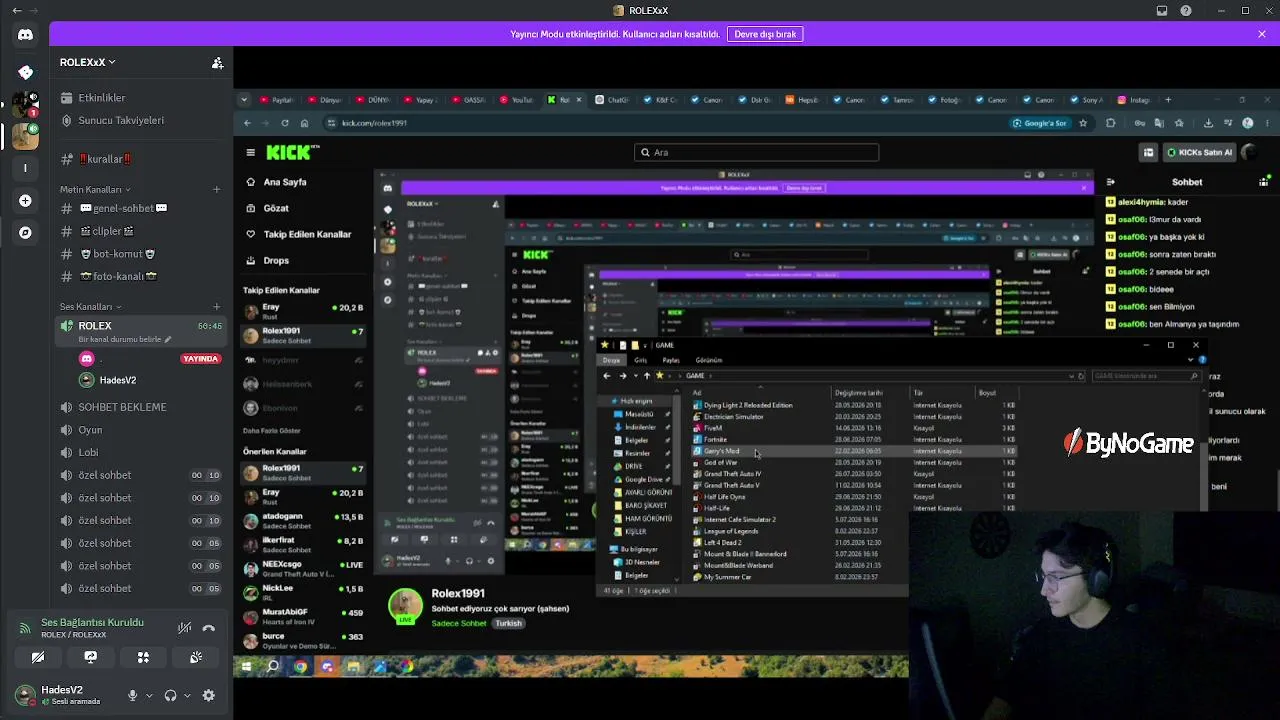Image resolution: width=1280 pixels, height=720 pixels.
Task: Open the ROLEXxX server name dropdown
Action: [x=87, y=62]
